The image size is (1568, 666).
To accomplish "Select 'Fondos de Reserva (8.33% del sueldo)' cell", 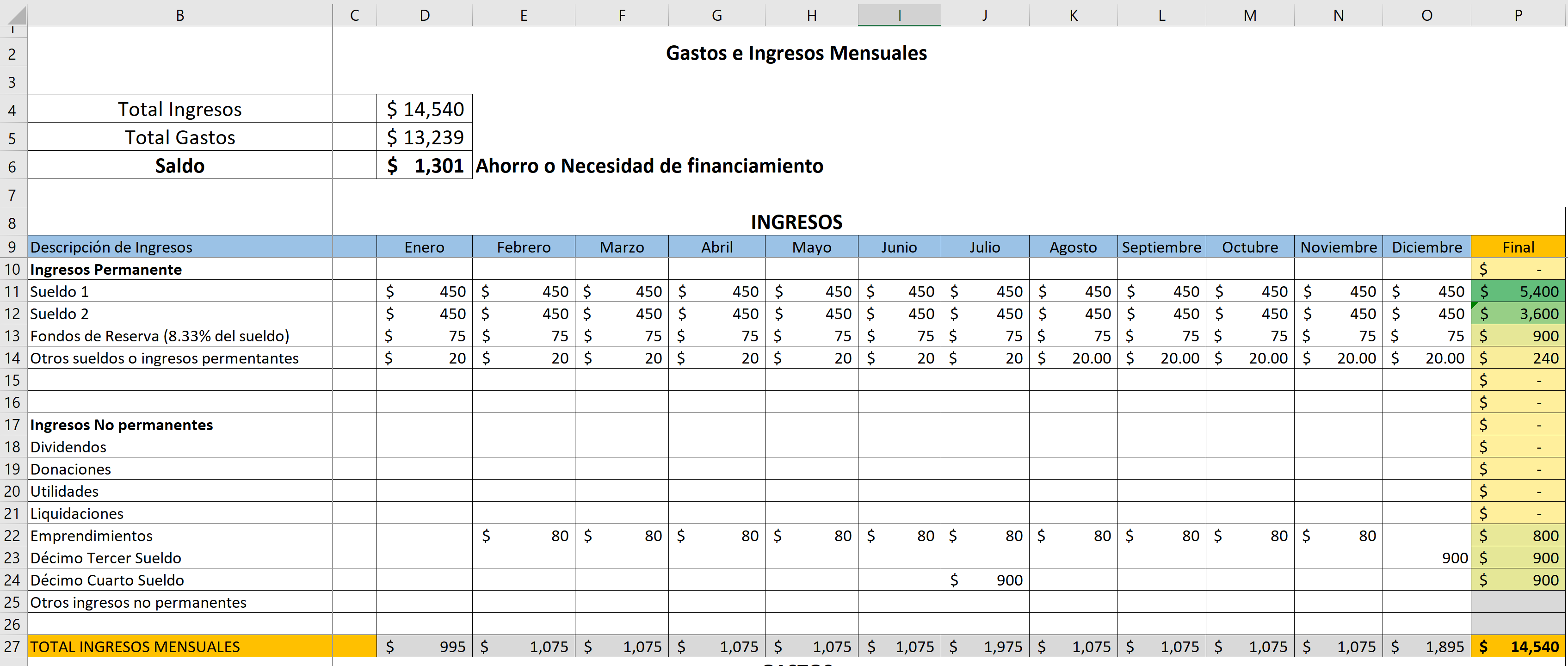I will [x=179, y=336].
